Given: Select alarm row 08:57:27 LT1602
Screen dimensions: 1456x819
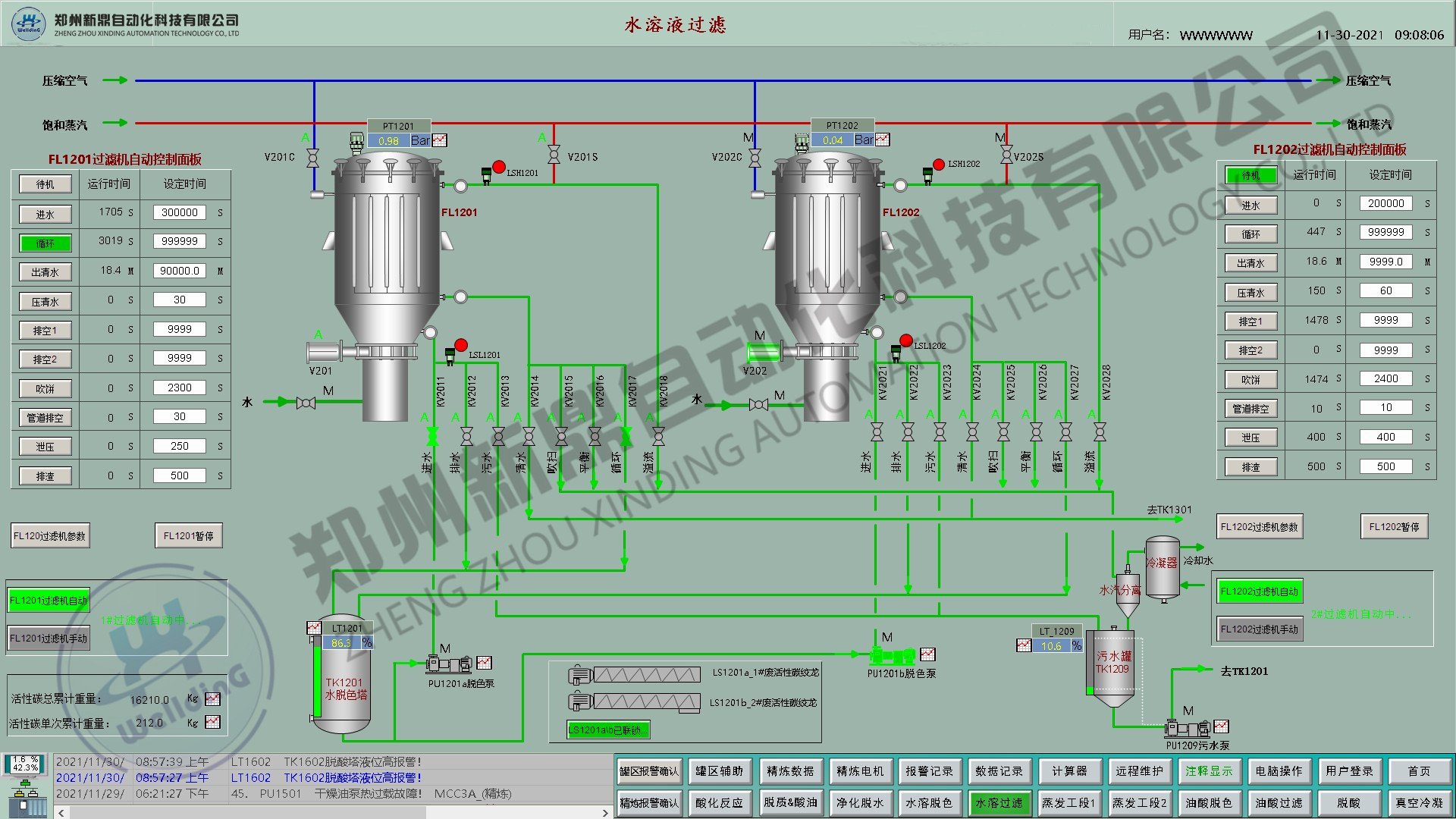Looking at the screenshot, I should pos(332,777).
